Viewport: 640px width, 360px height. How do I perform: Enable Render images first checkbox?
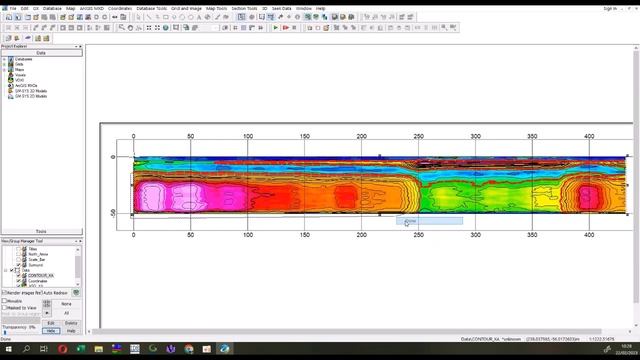(4, 293)
